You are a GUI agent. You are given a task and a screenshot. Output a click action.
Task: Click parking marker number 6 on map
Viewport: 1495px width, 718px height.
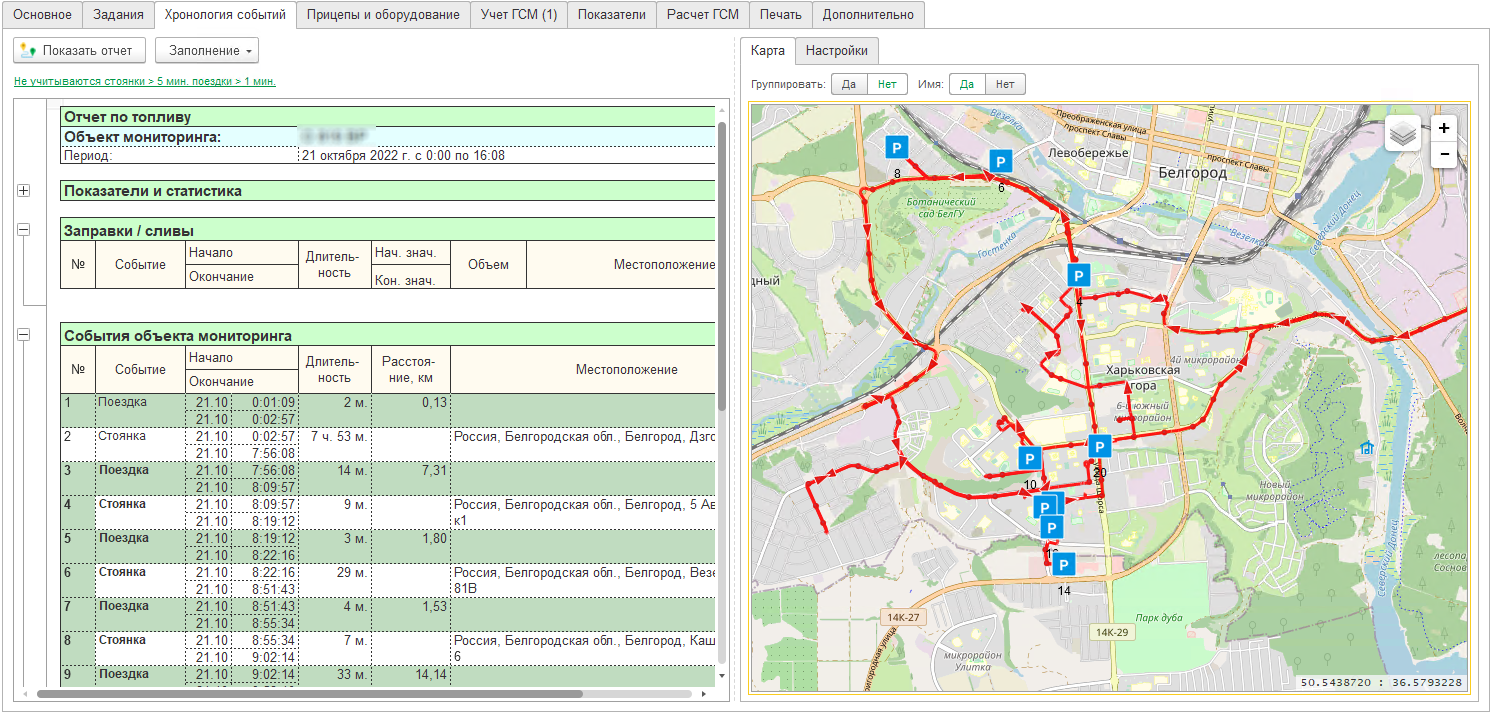pyautogui.click(x=1000, y=161)
